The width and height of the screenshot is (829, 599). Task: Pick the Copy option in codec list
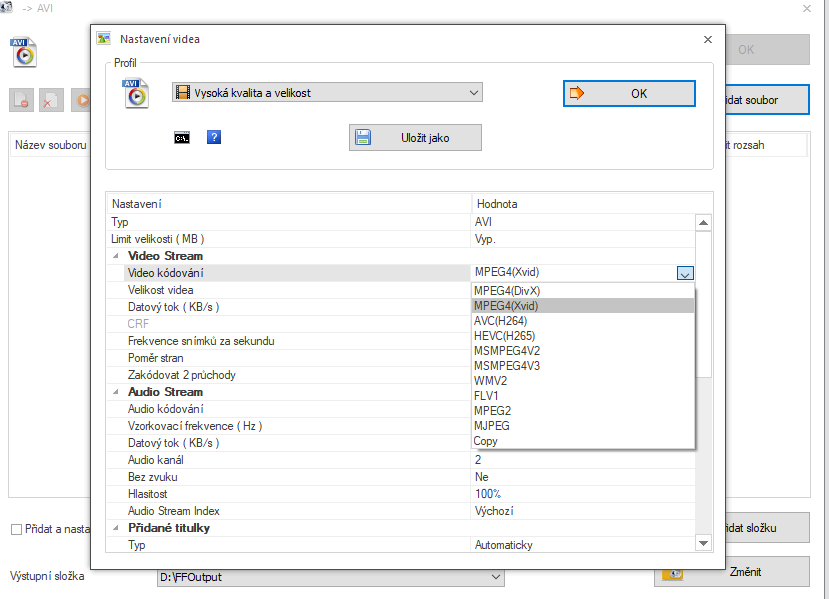coord(486,441)
